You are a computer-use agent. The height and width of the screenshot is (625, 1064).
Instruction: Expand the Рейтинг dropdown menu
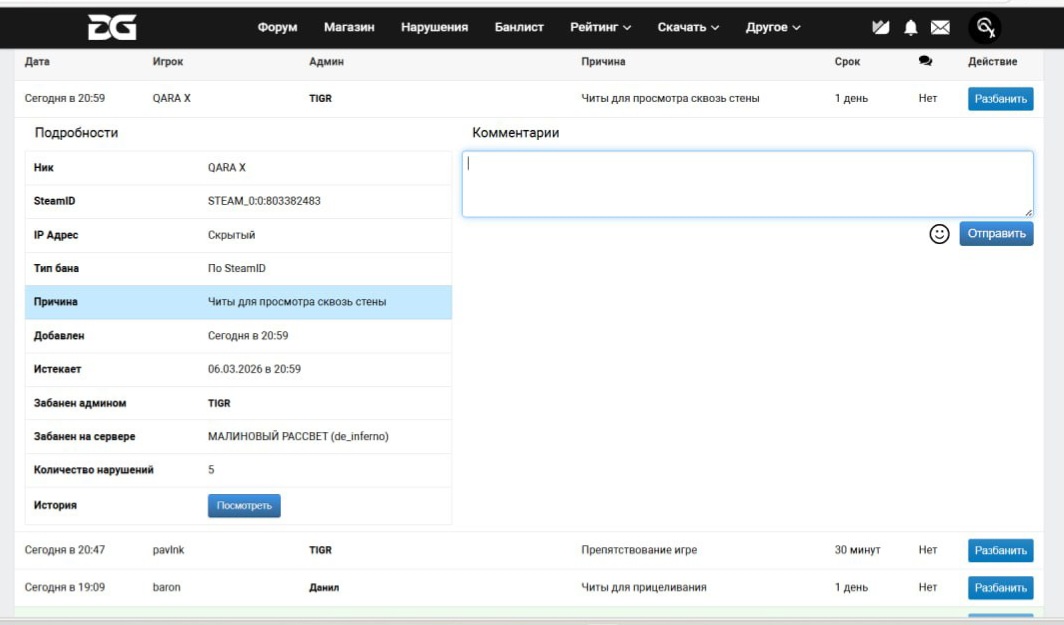[600, 28]
